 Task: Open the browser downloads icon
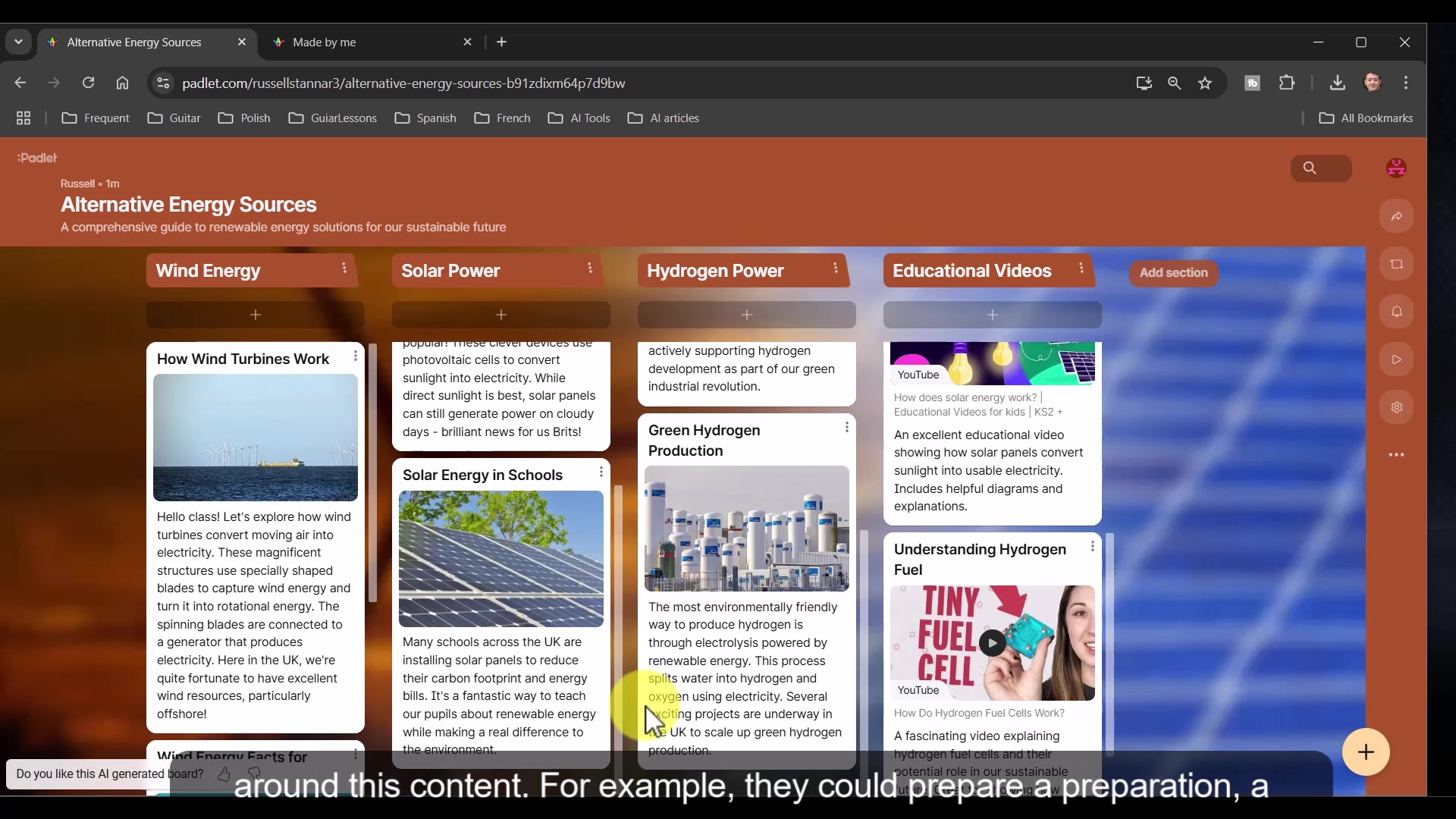[1338, 83]
